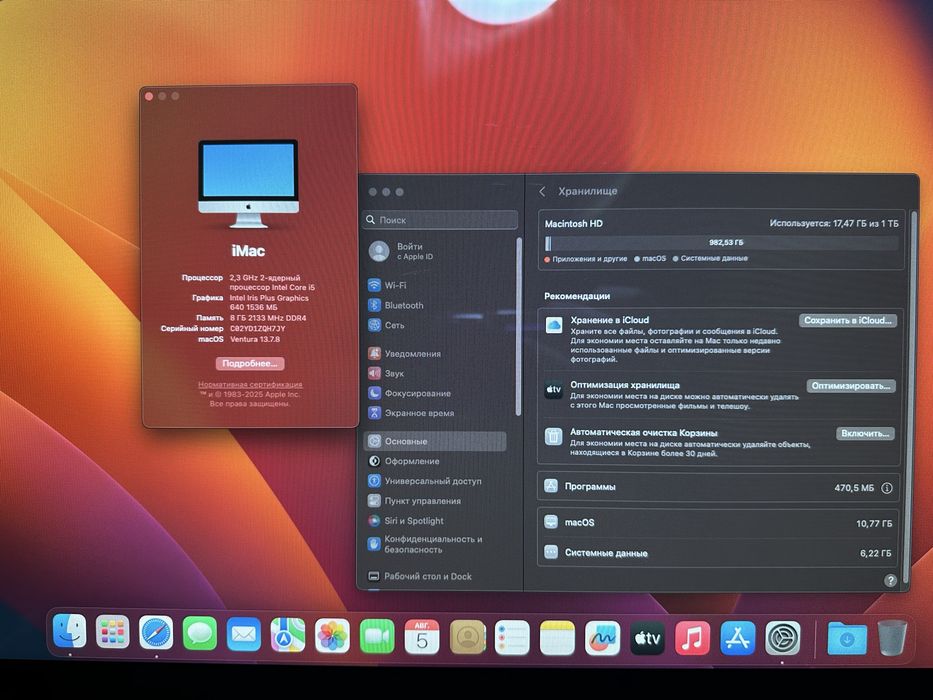Select Основные in the sidebar

435,441
